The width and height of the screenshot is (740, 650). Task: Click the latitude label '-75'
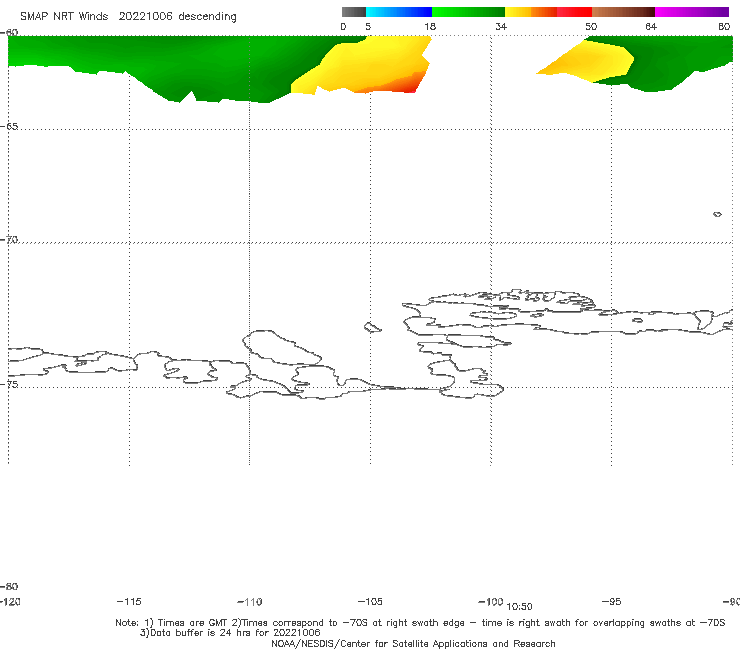click(9, 384)
